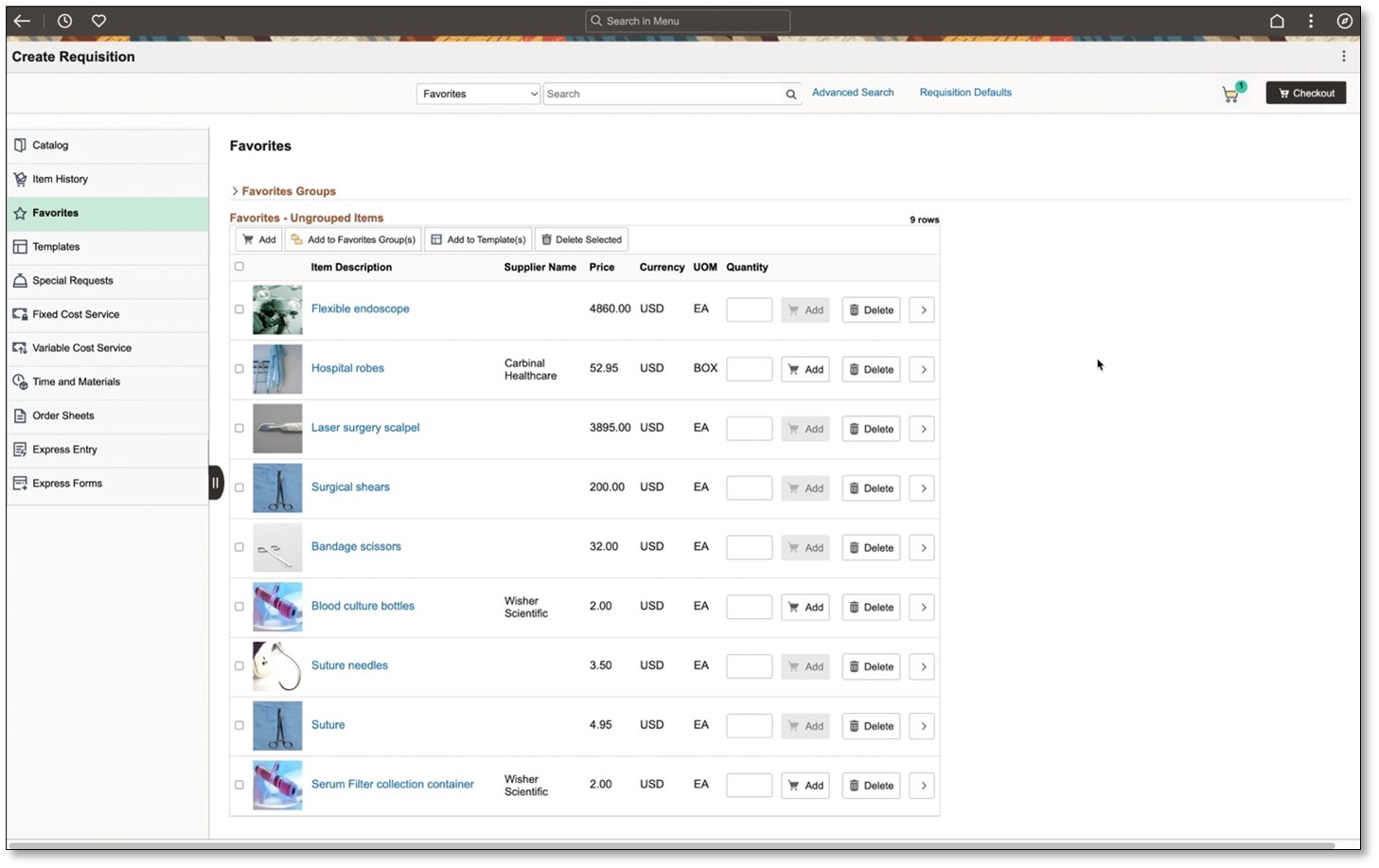1379x868 pixels.
Task: Open the favorites heart icon
Action: [x=98, y=21]
